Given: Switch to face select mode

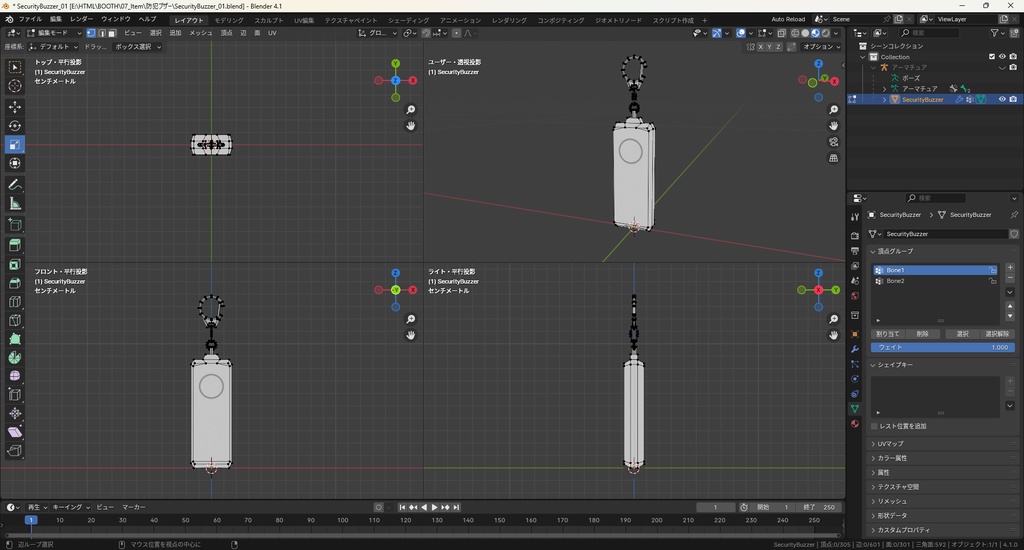Looking at the screenshot, I should coord(111,33).
